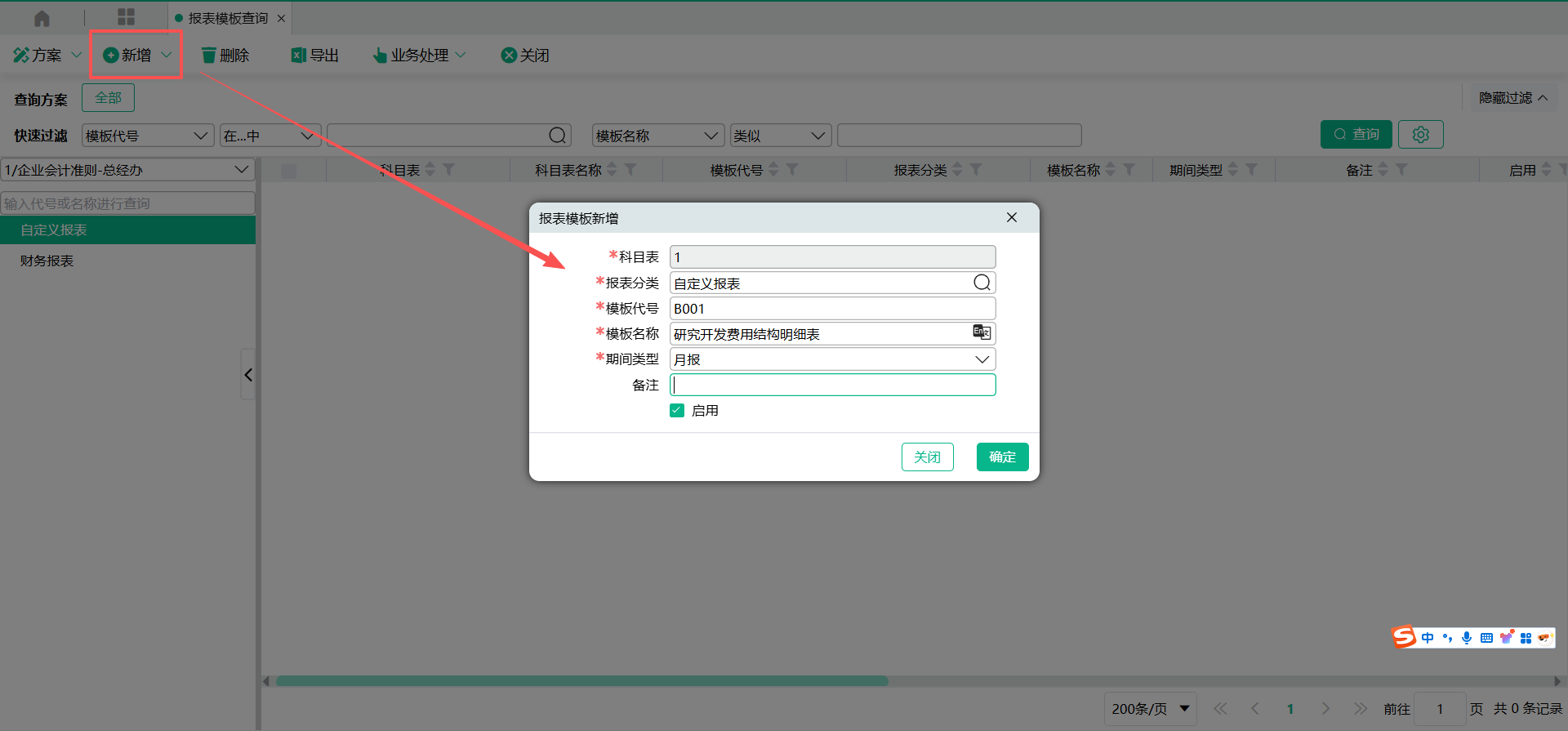Screen dimensions: 1568x731
Task: Click the 删除 trash icon
Action: pos(209,56)
